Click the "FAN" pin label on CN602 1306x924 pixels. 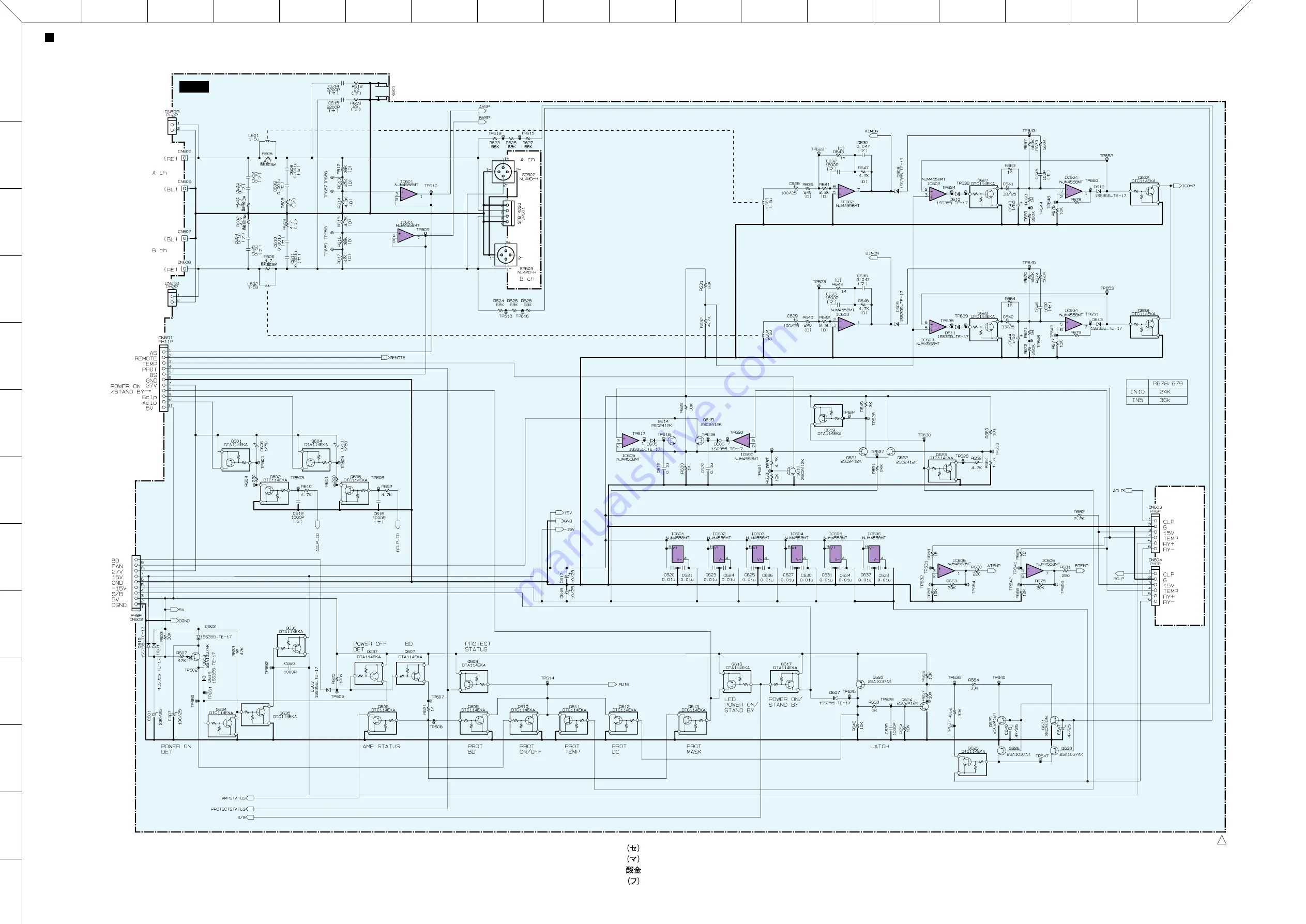(117, 567)
